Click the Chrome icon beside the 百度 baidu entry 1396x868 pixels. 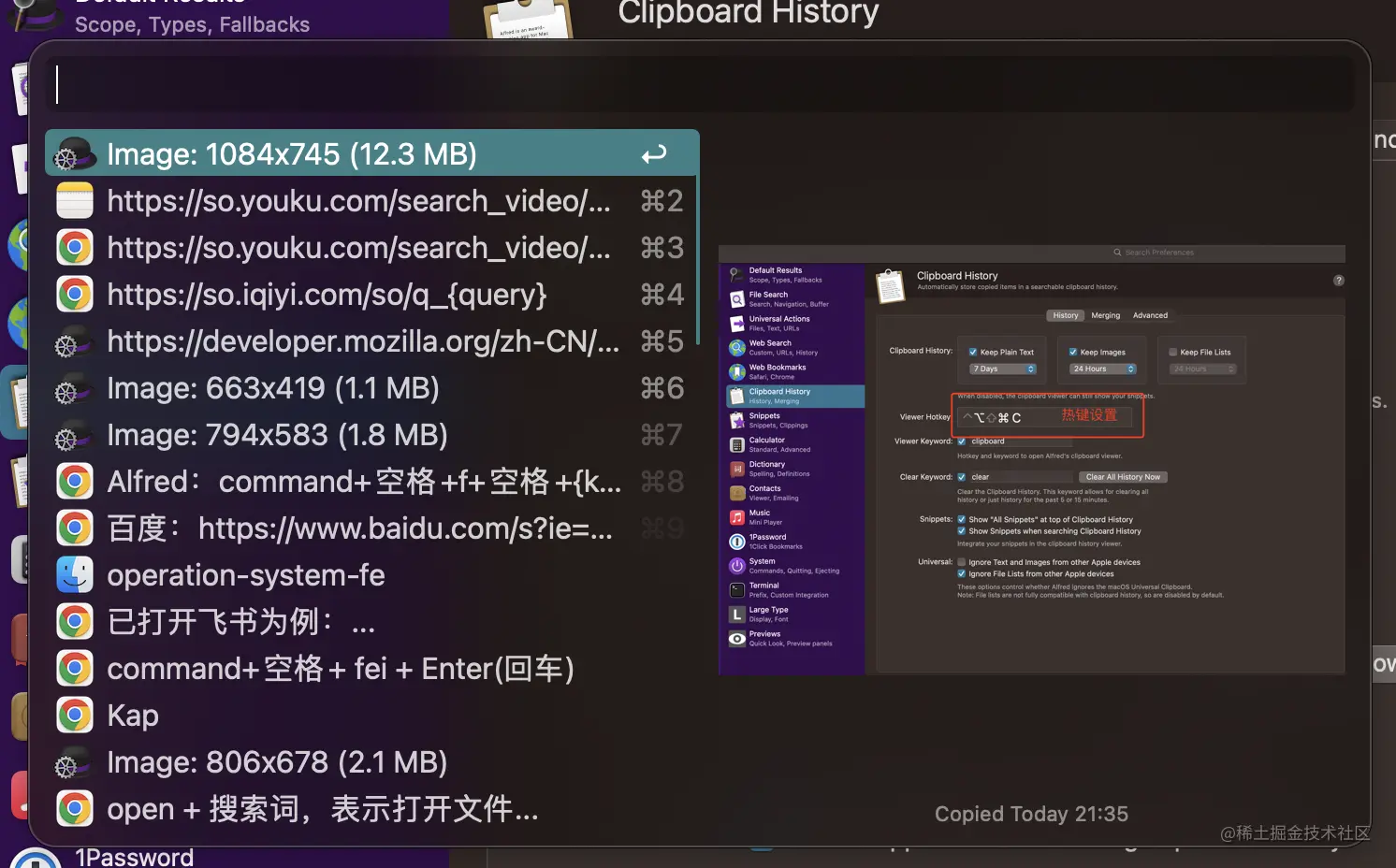[75, 528]
